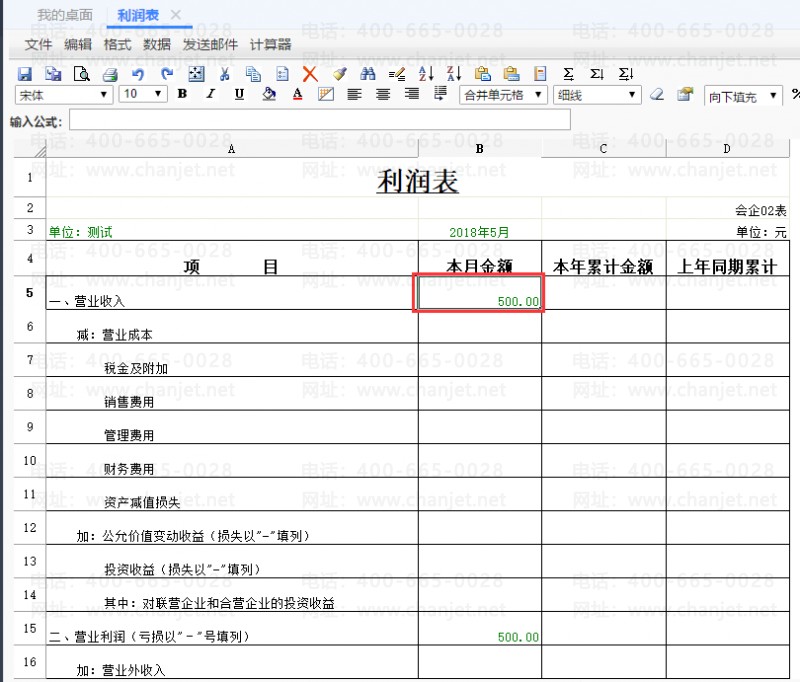The image size is (800, 682).
Task: Click the 减:营业成本 cell
Action: (232, 326)
